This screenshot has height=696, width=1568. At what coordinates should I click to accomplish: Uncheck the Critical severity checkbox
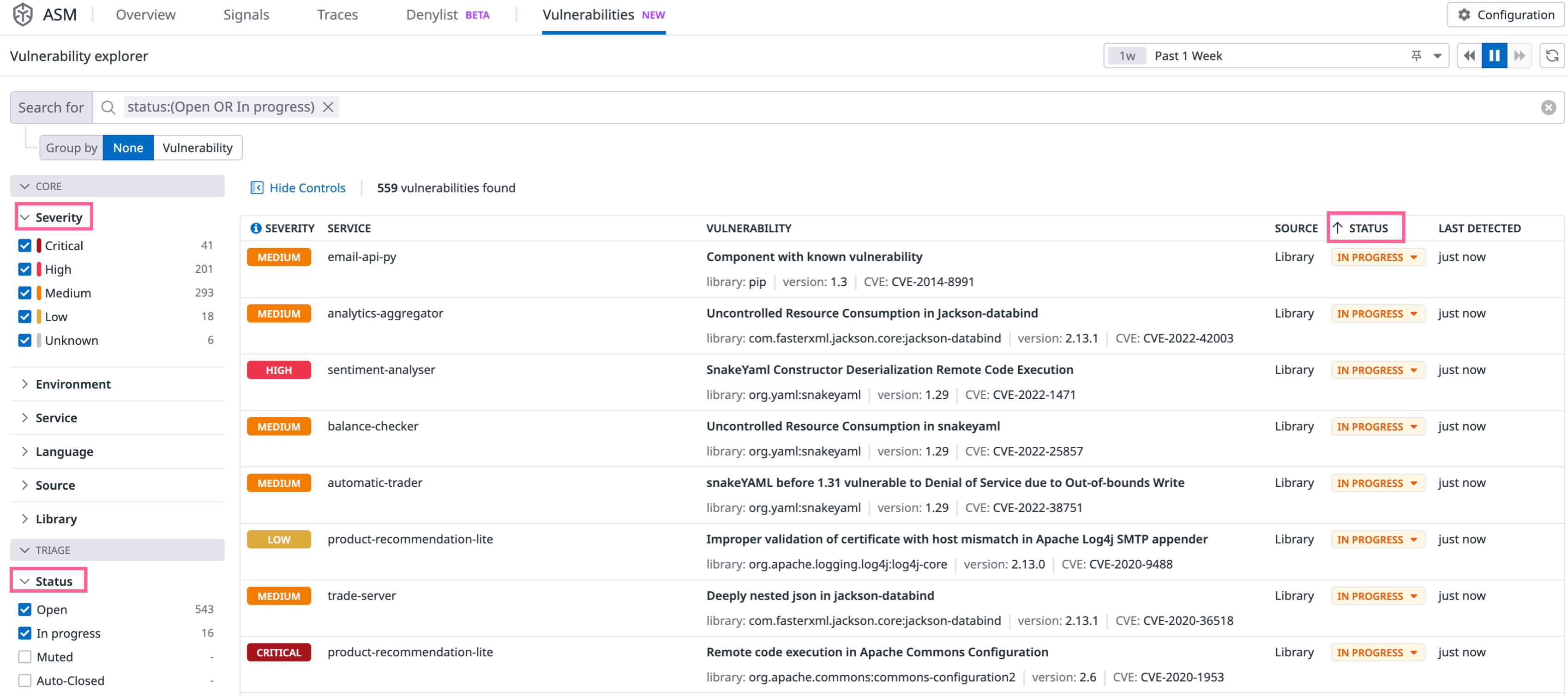tap(25, 246)
